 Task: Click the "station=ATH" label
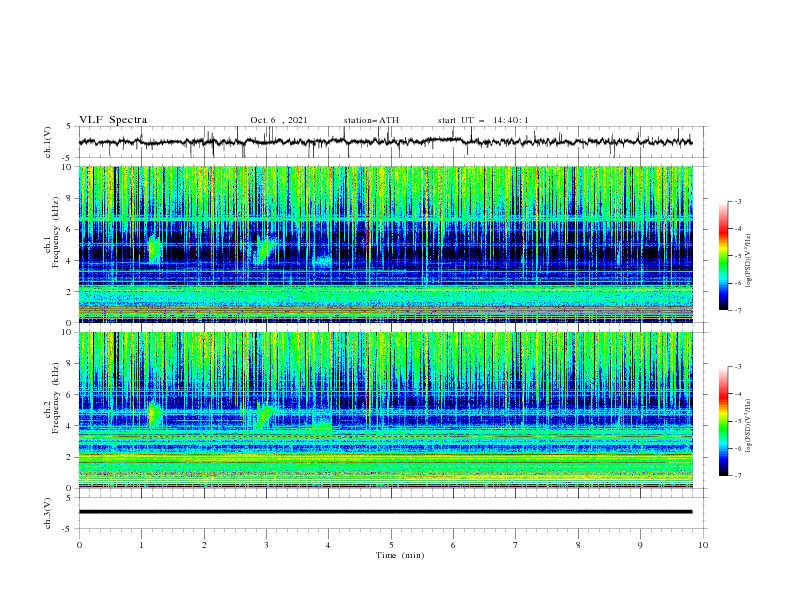(371, 120)
